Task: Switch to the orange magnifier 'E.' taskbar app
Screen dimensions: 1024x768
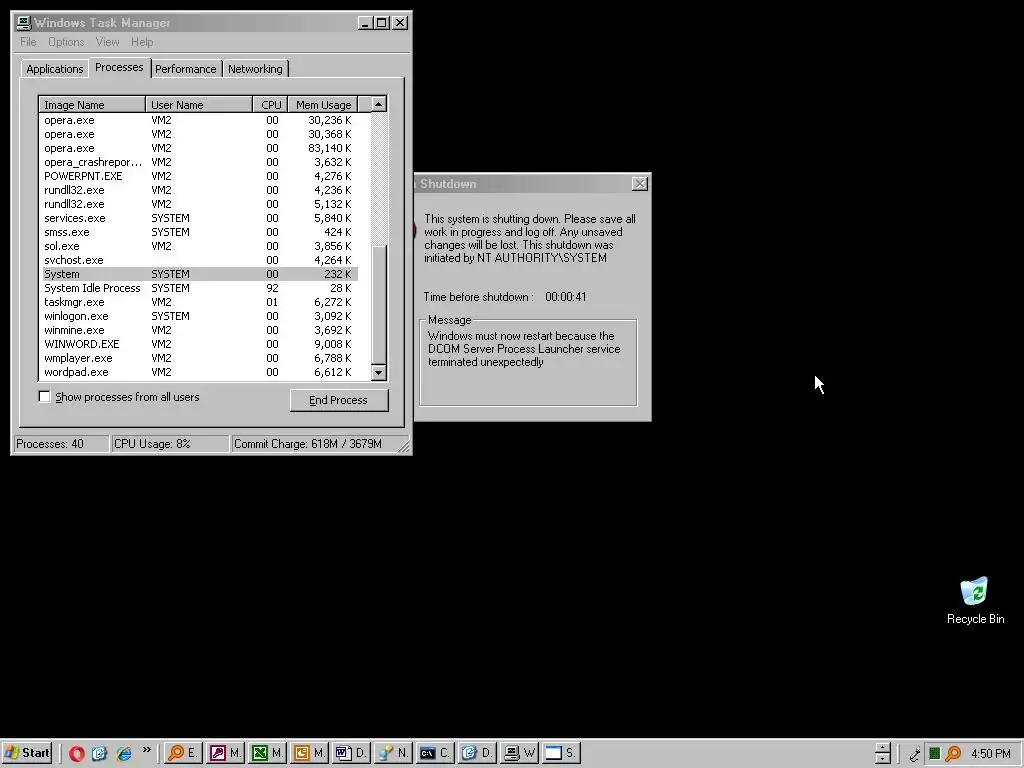Action: point(183,753)
